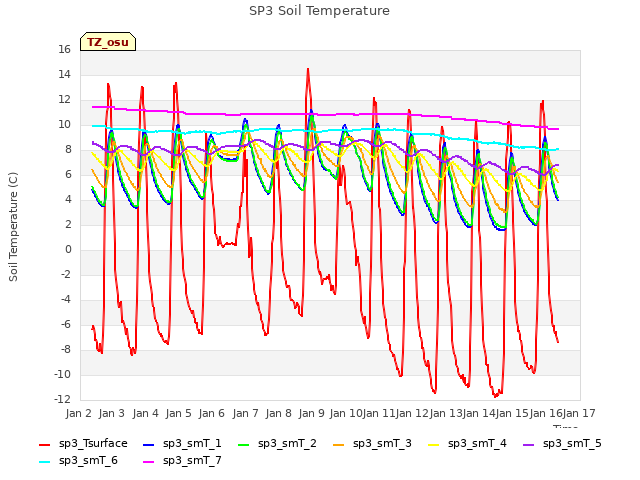Click the Jan 9 x-axis tick label
This screenshot has height=480, width=640.
[x=311, y=413]
